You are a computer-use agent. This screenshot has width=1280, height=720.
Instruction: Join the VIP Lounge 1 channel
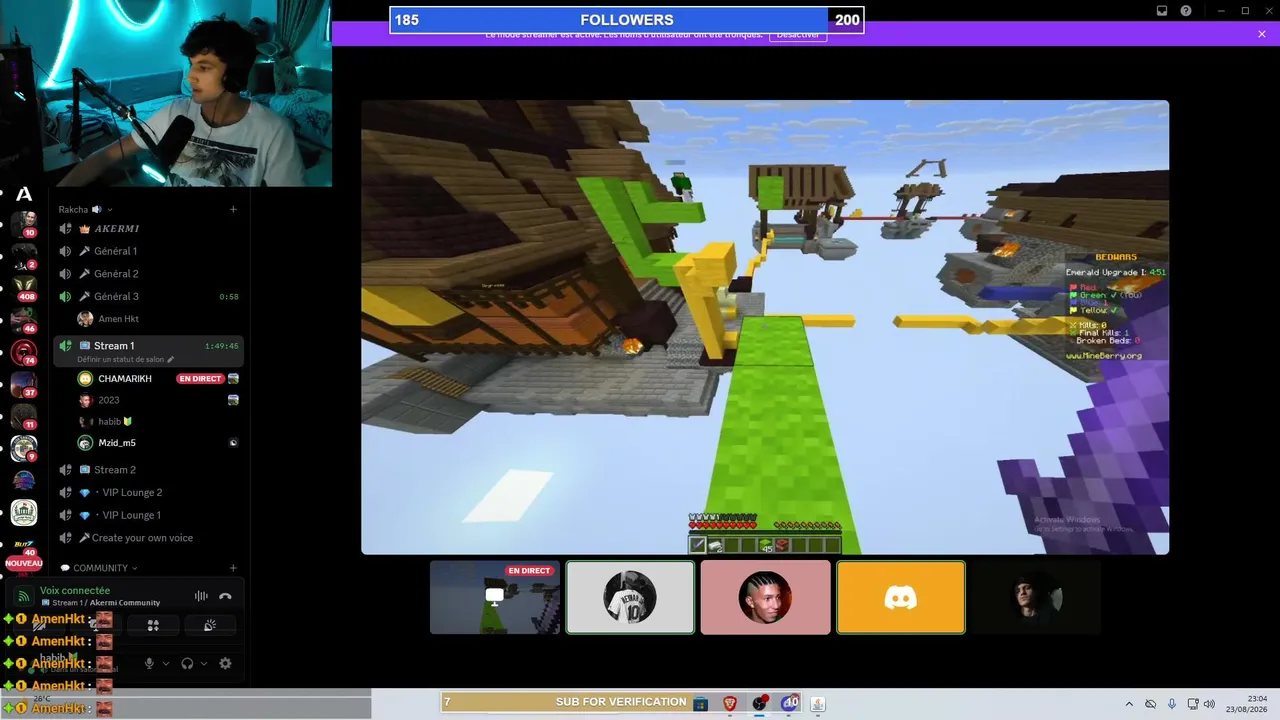[x=150, y=515]
